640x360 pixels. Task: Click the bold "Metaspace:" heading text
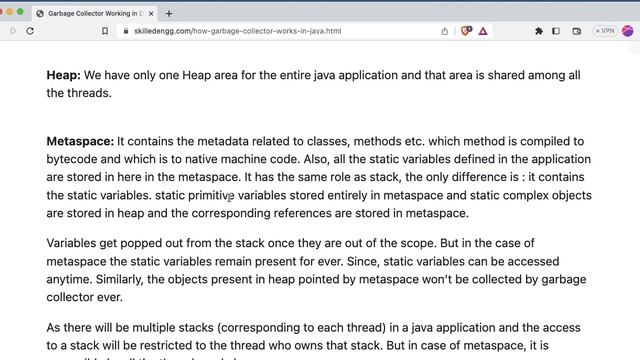(x=80, y=141)
